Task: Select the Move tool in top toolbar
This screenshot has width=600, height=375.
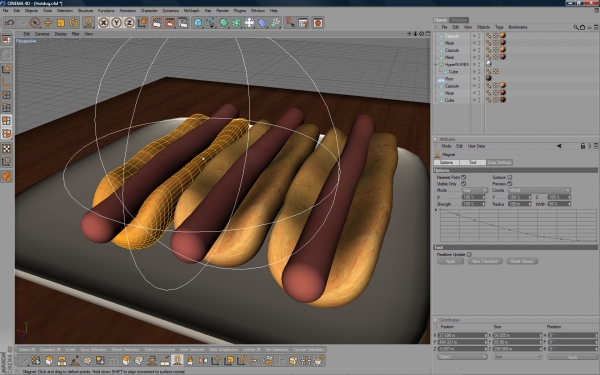Action: coord(48,23)
